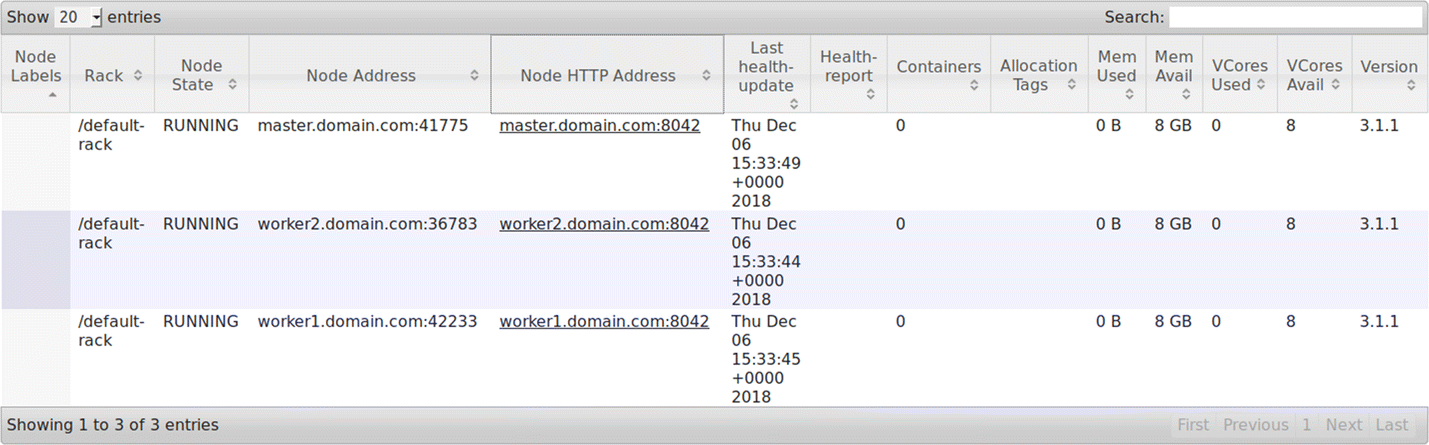Sort by Mem Avail arrows icon
Viewport: 1429px width, 445px height.
1186,95
